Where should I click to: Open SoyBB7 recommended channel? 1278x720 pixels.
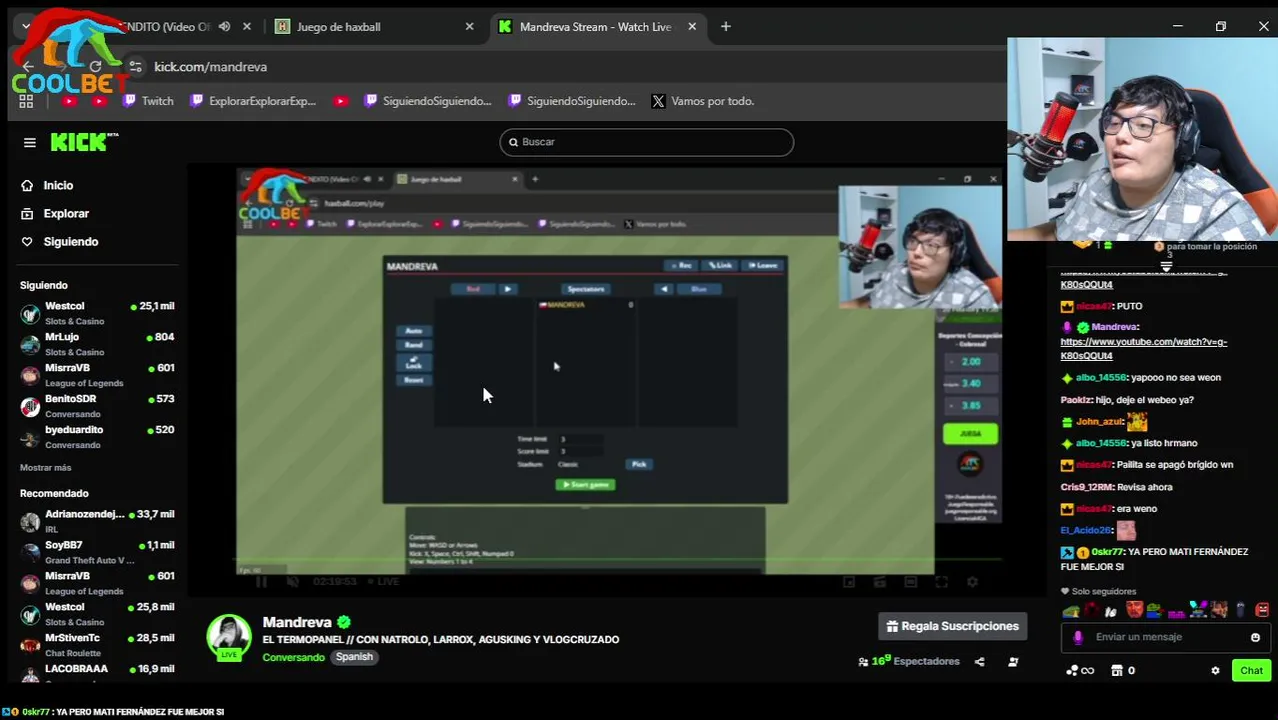tap(97, 552)
